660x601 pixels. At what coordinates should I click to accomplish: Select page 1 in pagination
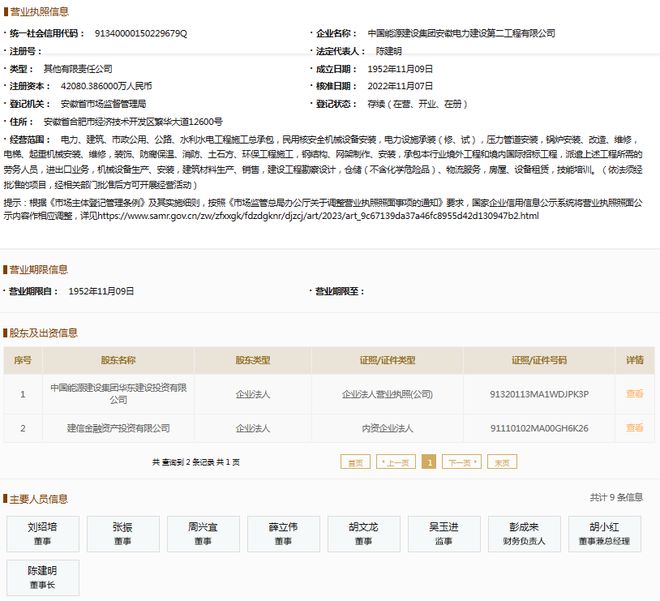pyautogui.click(x=428, y=462)
